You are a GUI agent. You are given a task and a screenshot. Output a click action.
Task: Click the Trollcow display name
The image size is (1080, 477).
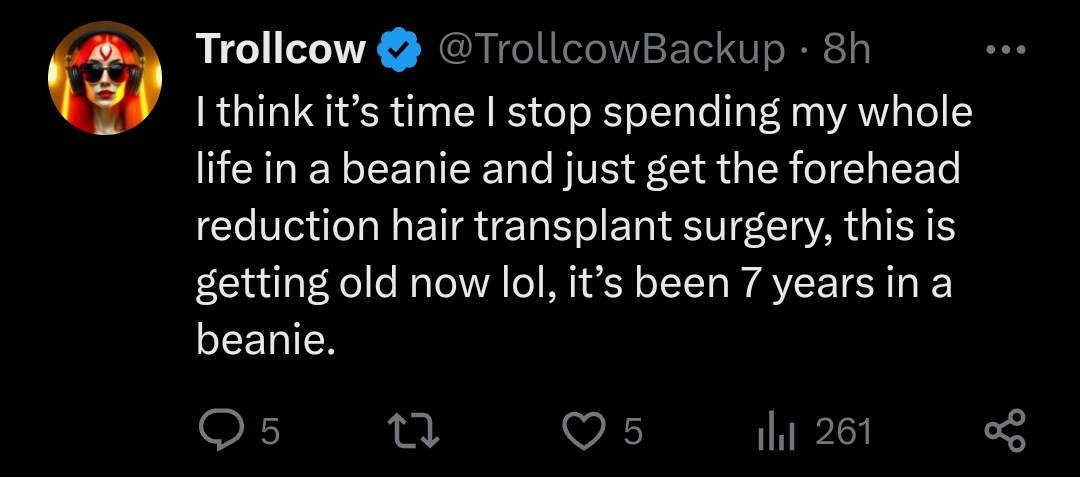[x=282, y=49]
